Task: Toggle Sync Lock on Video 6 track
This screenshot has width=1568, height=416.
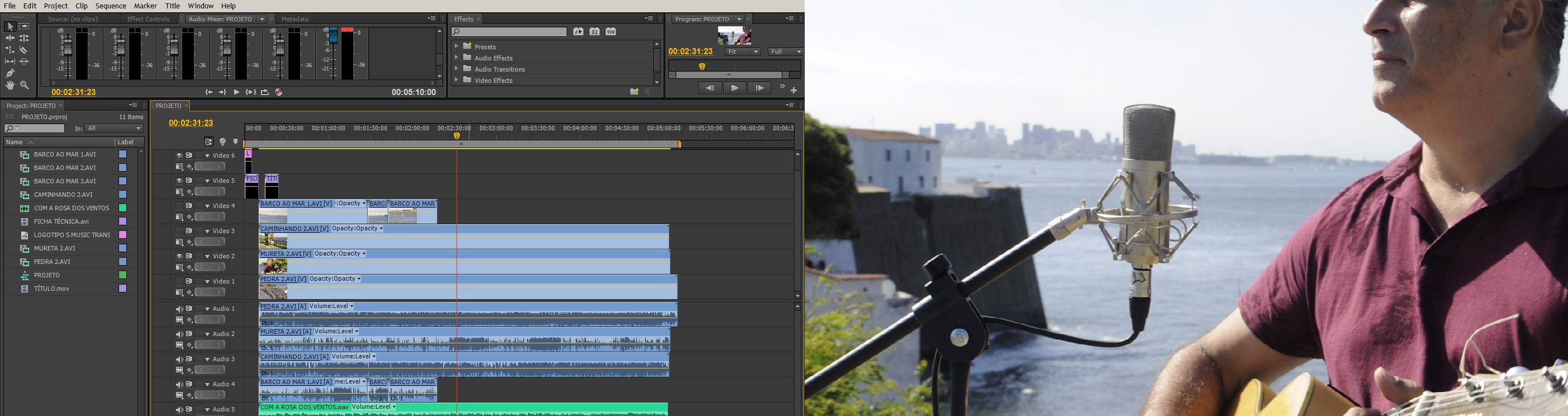Action: [189, 155]
